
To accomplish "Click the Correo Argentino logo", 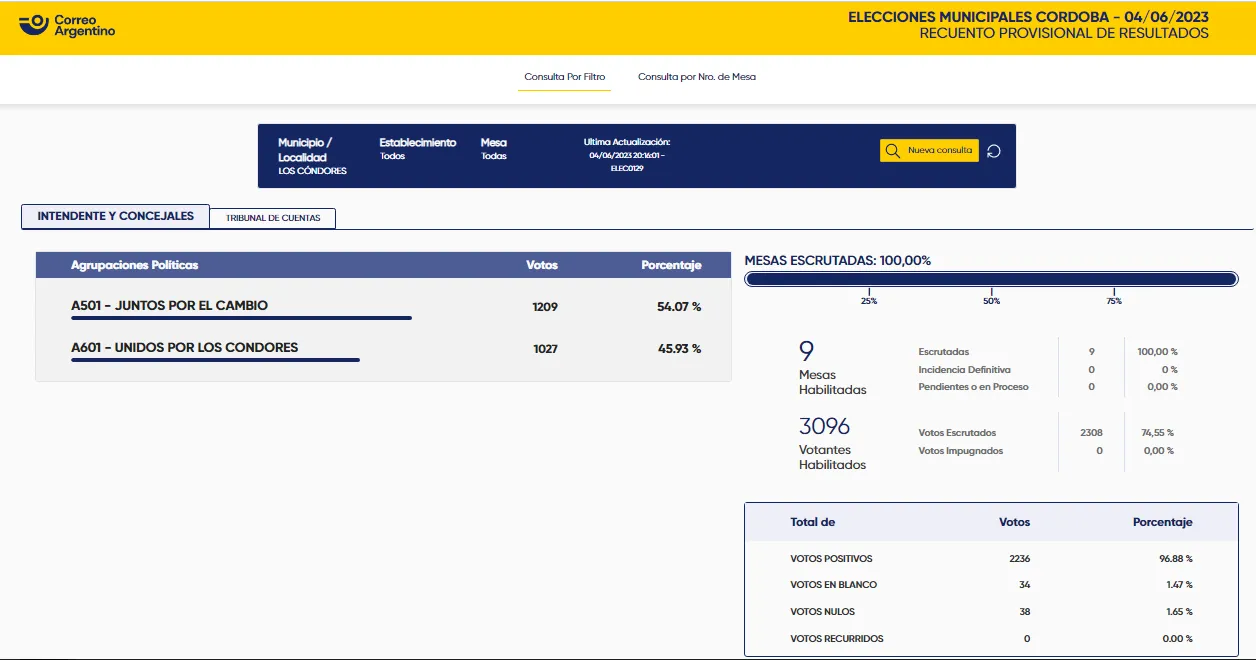I will (x=68, y=25).
